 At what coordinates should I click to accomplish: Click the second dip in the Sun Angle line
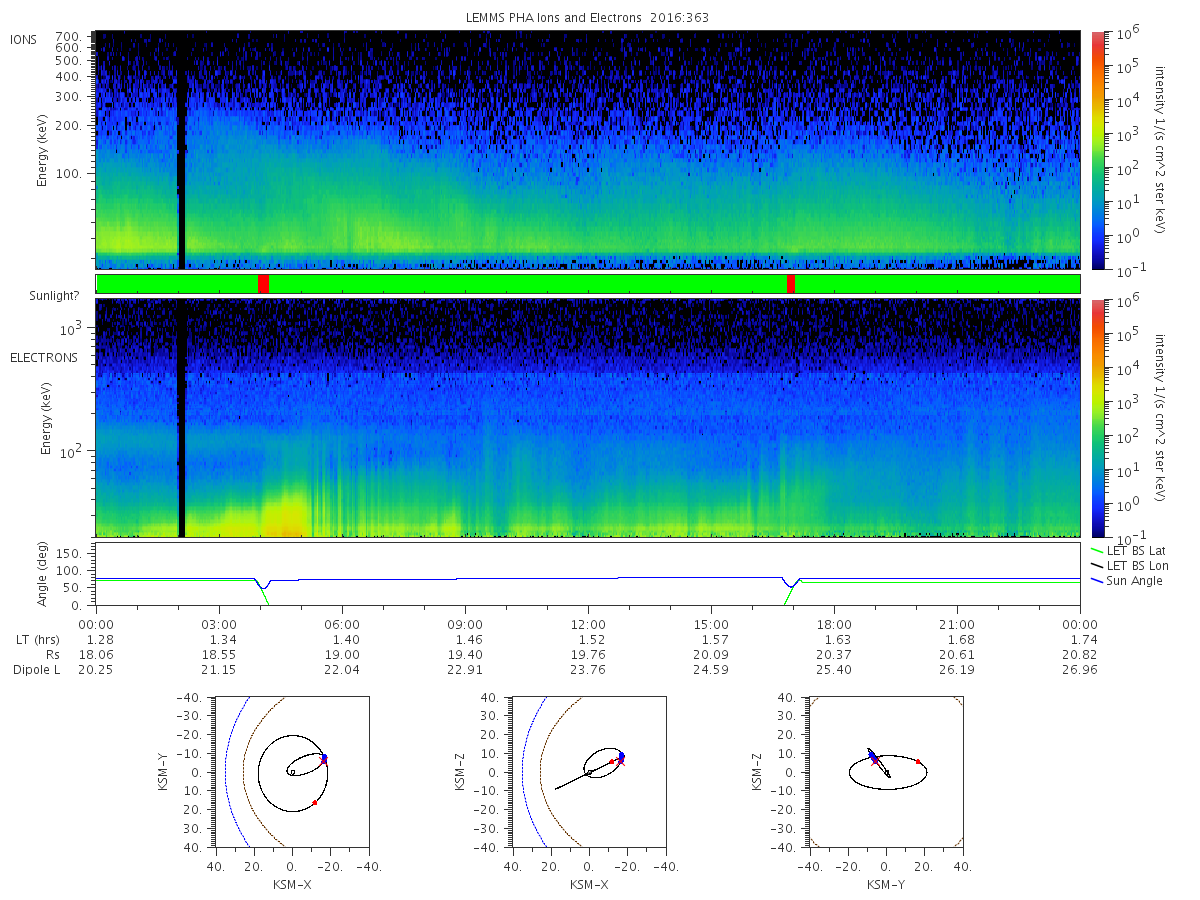click(791, 584)
